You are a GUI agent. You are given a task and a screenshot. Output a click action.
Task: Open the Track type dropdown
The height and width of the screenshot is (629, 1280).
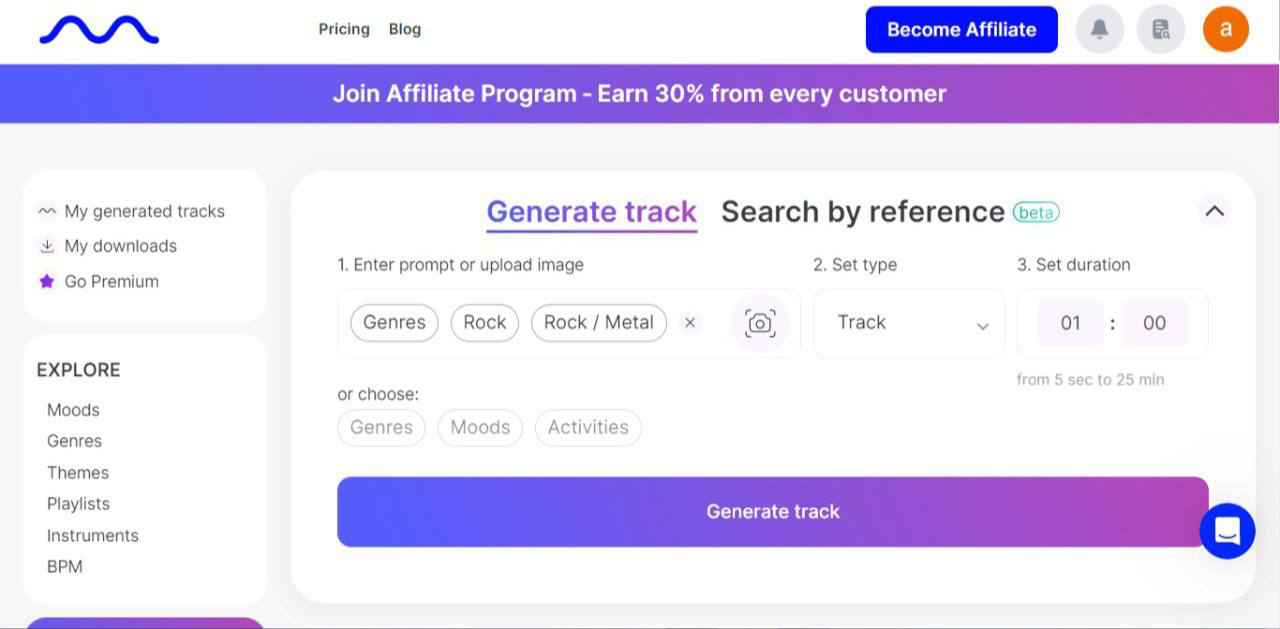click(x=908, y=323)
